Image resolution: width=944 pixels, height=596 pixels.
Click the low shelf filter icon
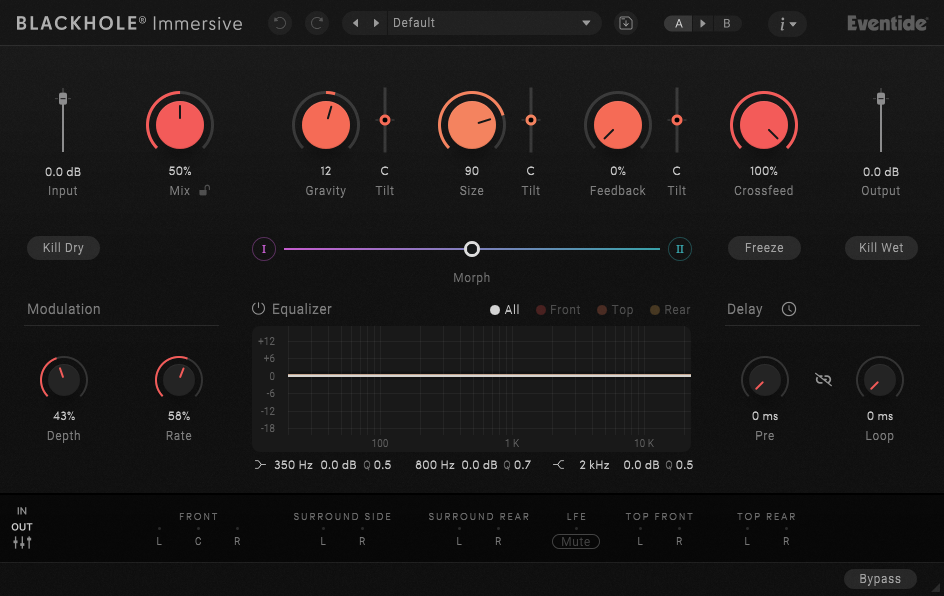(x=260, y=465)
